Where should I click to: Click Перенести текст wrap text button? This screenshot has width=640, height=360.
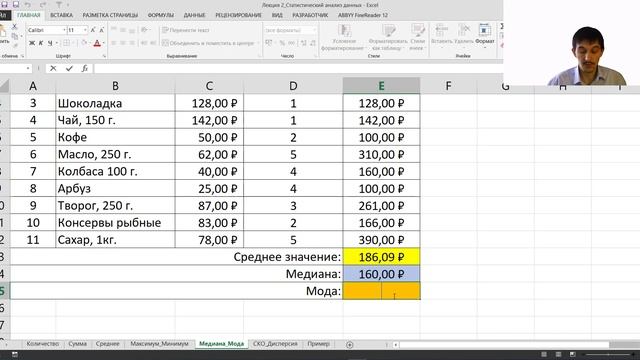click(x=186, y=30)
